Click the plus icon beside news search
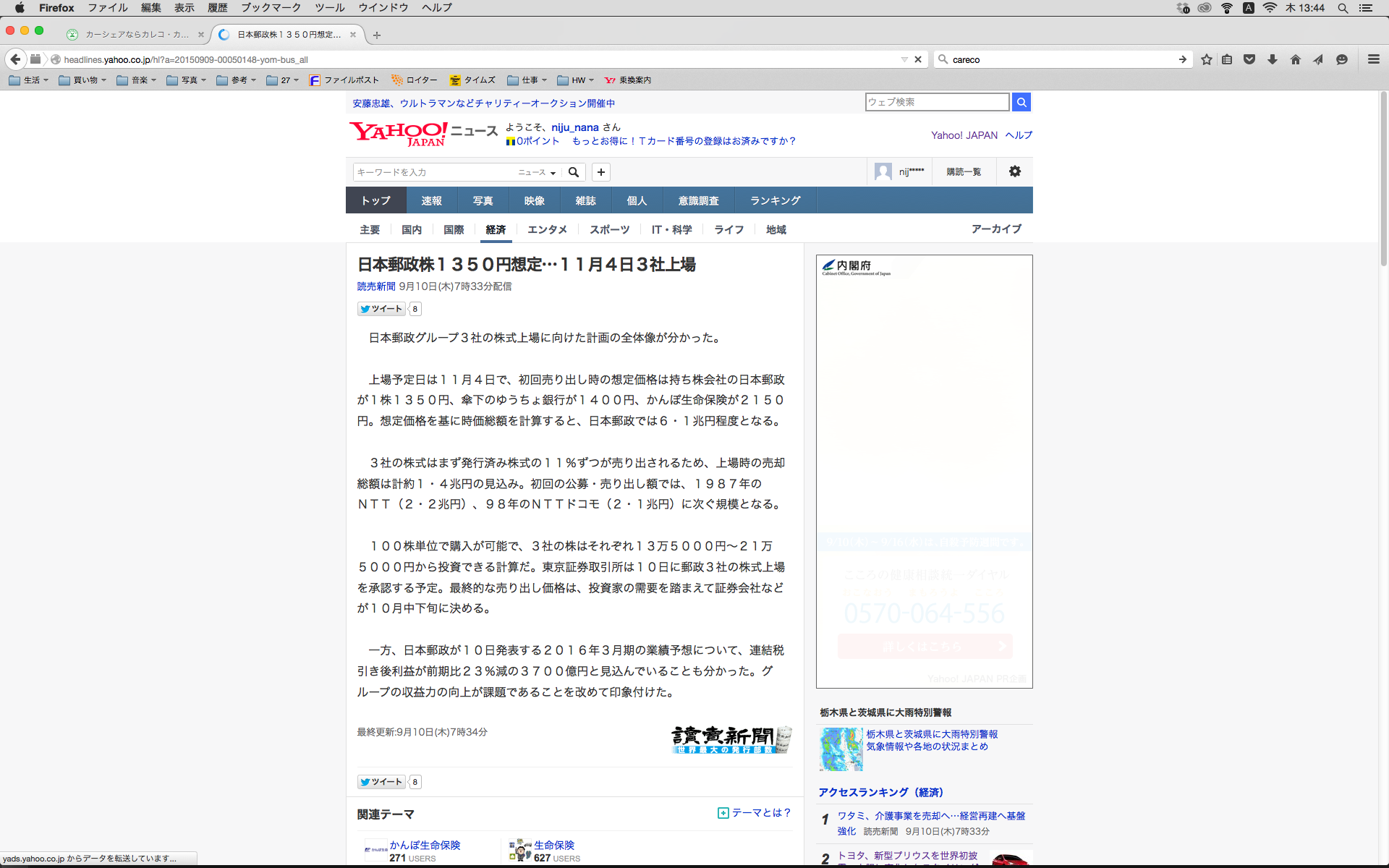 [x=600, y=172]
